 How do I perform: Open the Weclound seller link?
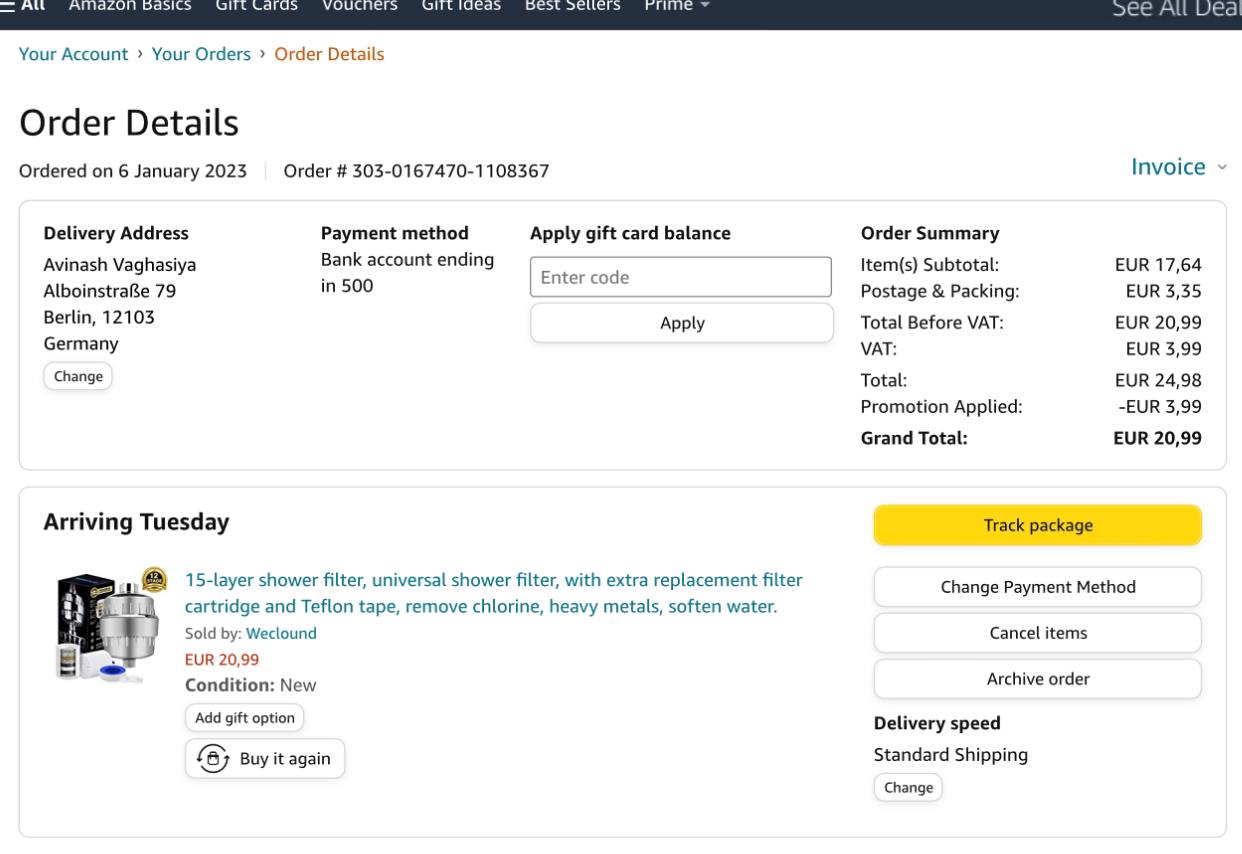(281, 633)
